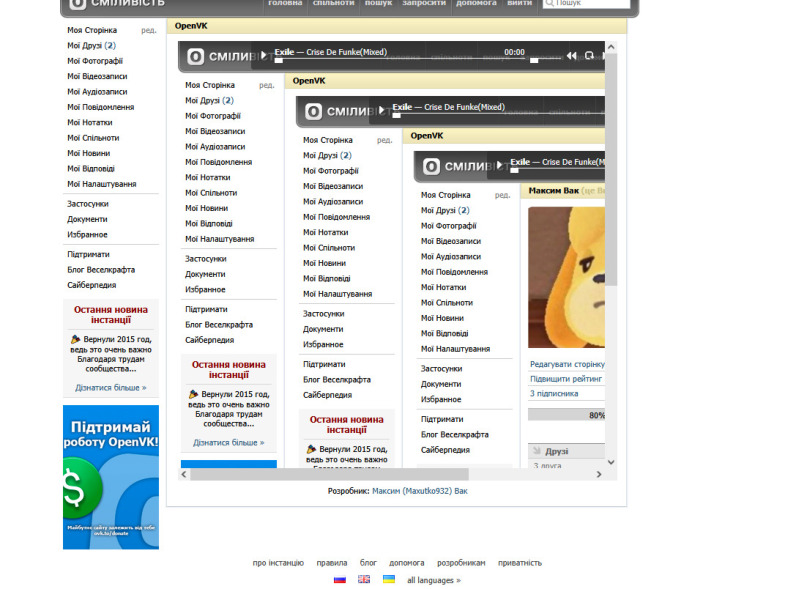Click embedded frame scroll-up arrow
This screenshot has width=807, height=589.
(611, 47)
